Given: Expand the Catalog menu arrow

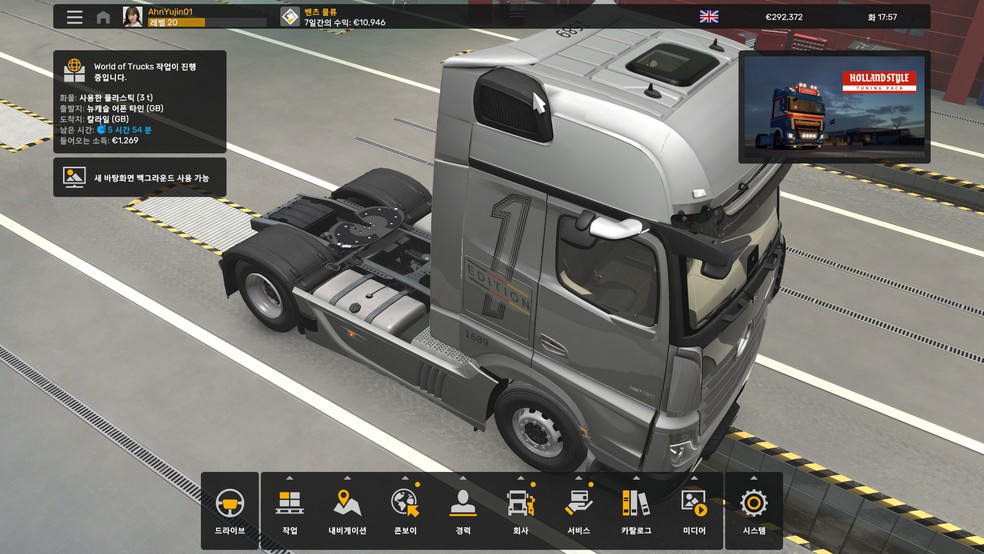Looking at the screenshot, I should (636, 478).
